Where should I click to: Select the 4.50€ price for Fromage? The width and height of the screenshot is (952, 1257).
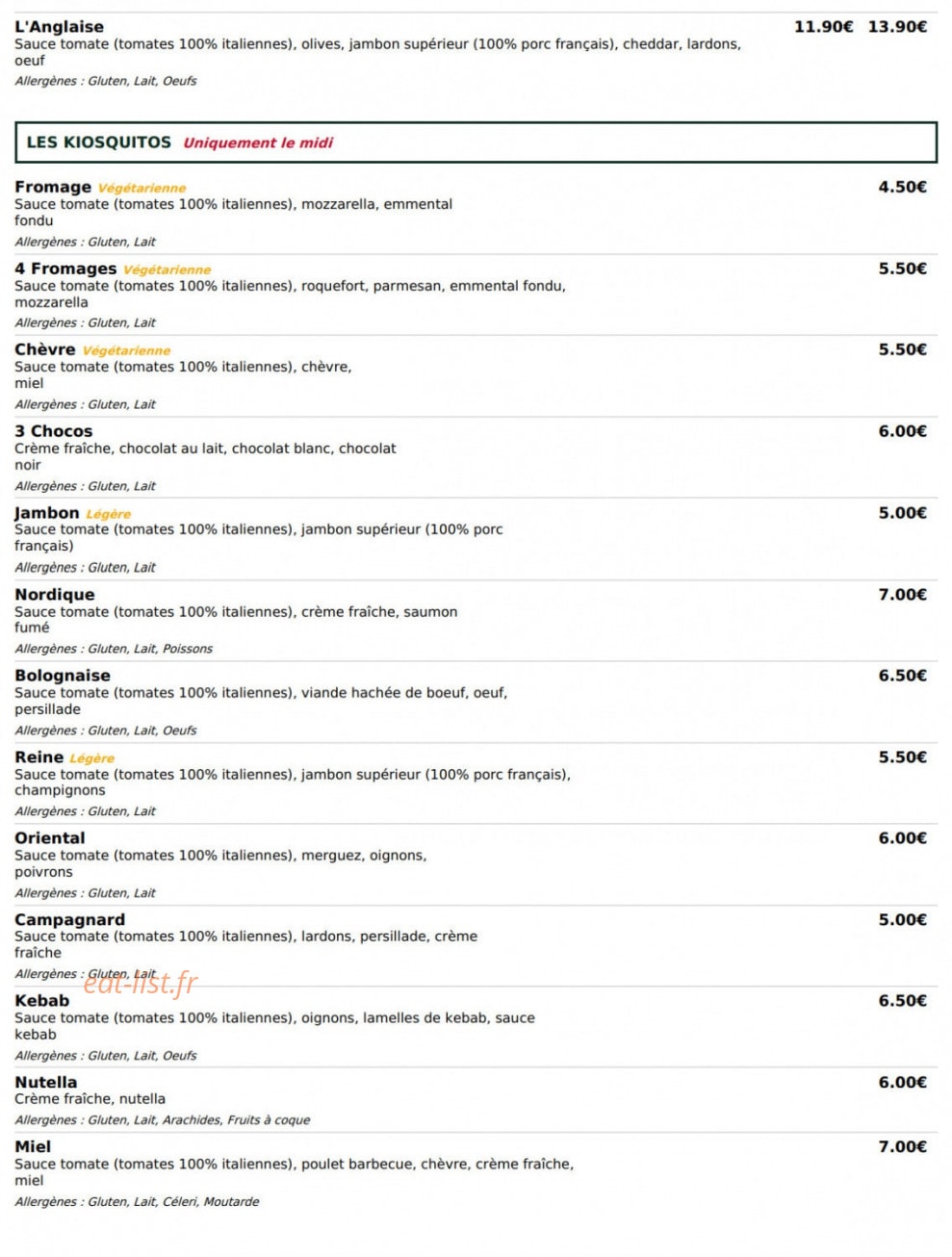pos(902,187)
